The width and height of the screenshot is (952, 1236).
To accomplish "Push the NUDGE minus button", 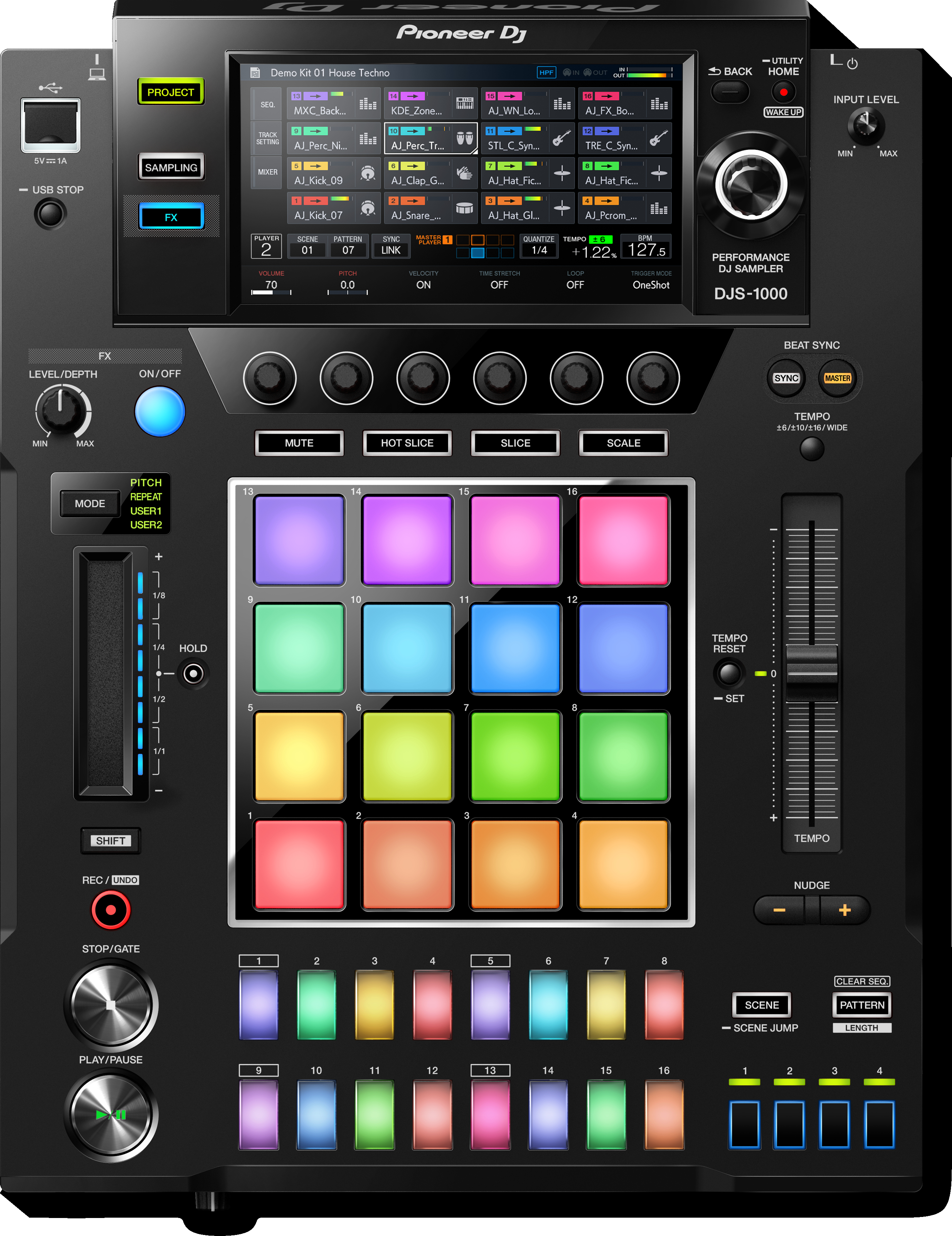I will point(779,910).
